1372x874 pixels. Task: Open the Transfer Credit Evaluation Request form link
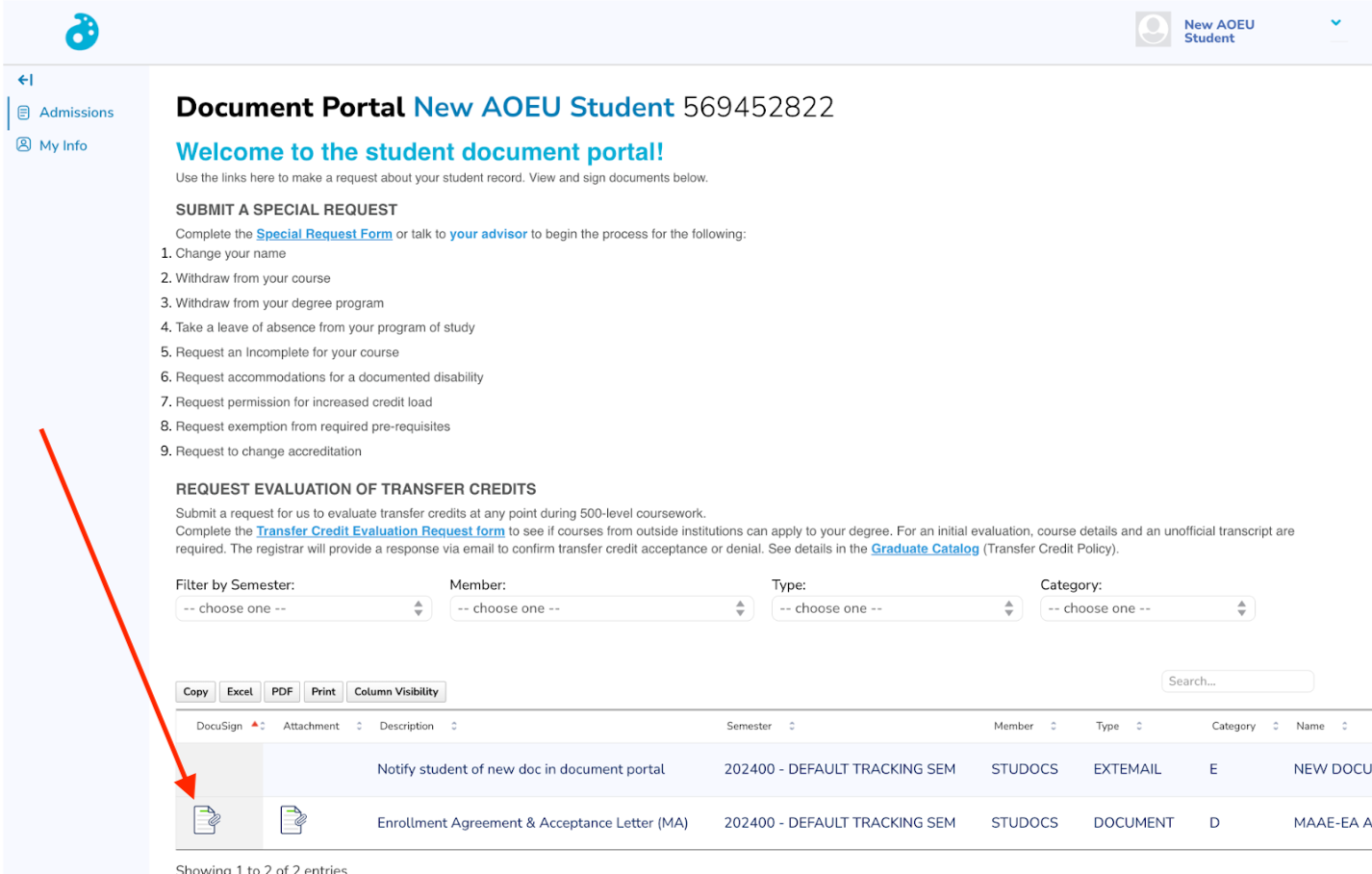coord(380,531)
